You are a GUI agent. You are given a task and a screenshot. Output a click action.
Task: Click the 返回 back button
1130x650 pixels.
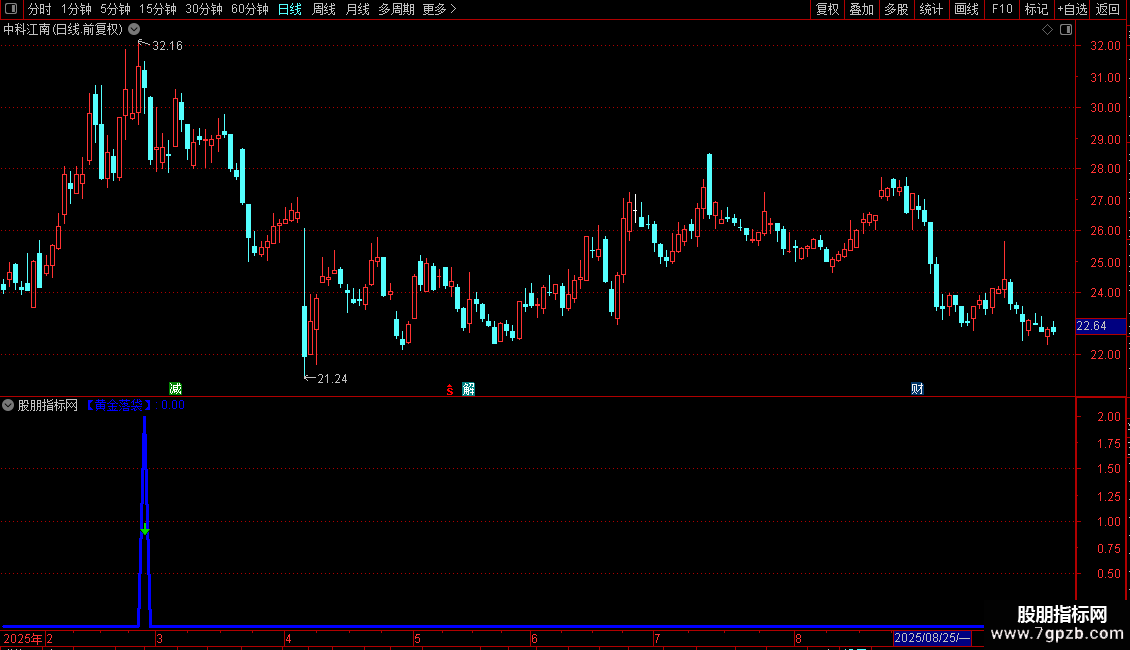pos(1108,9)
